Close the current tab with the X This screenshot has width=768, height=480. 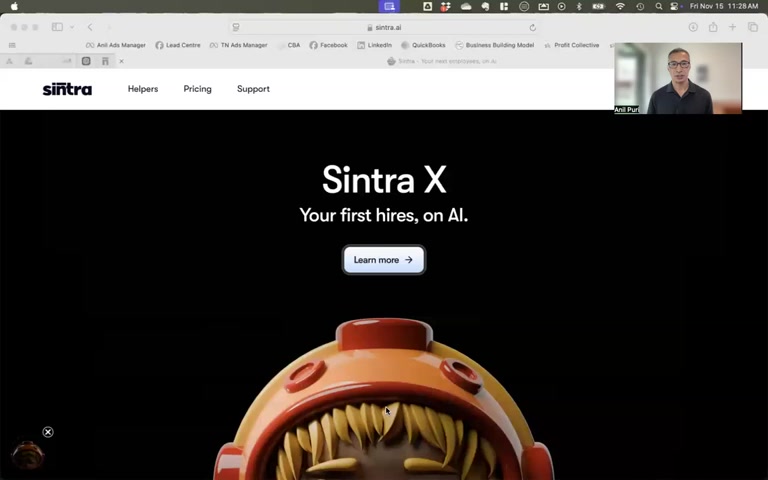(121, 61)
